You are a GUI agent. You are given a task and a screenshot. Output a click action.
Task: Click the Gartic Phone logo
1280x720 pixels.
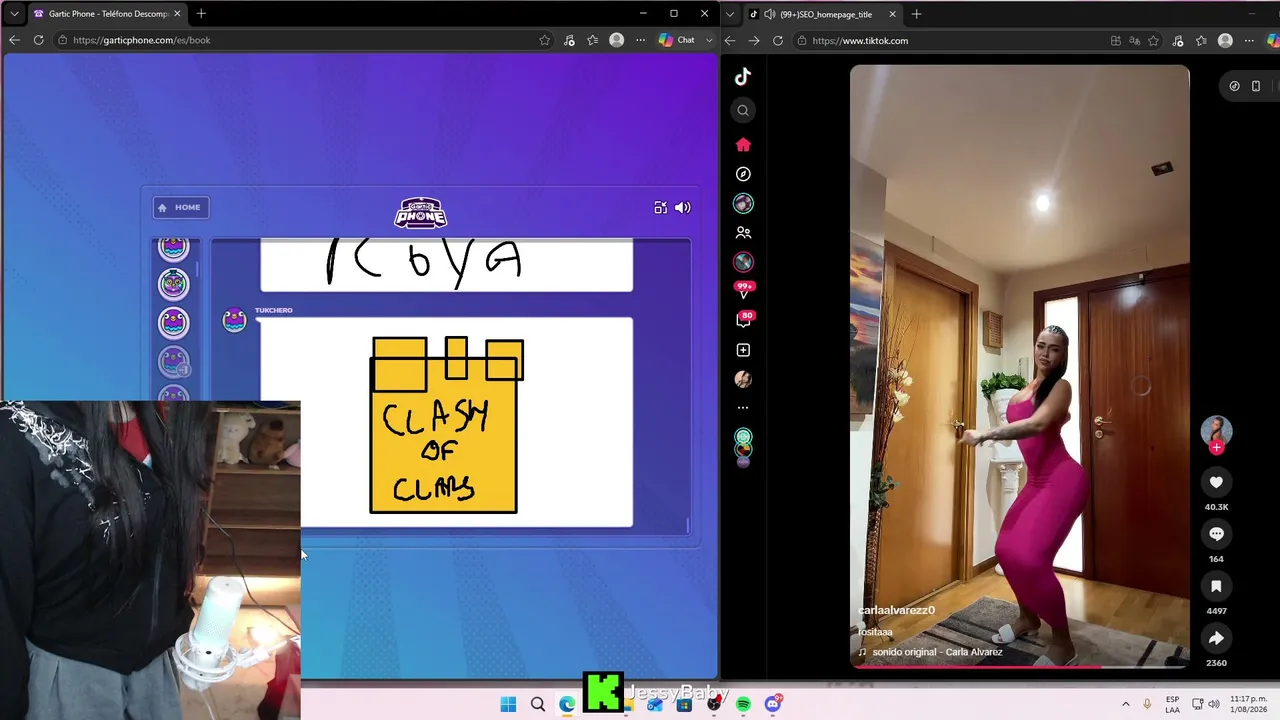421,211
